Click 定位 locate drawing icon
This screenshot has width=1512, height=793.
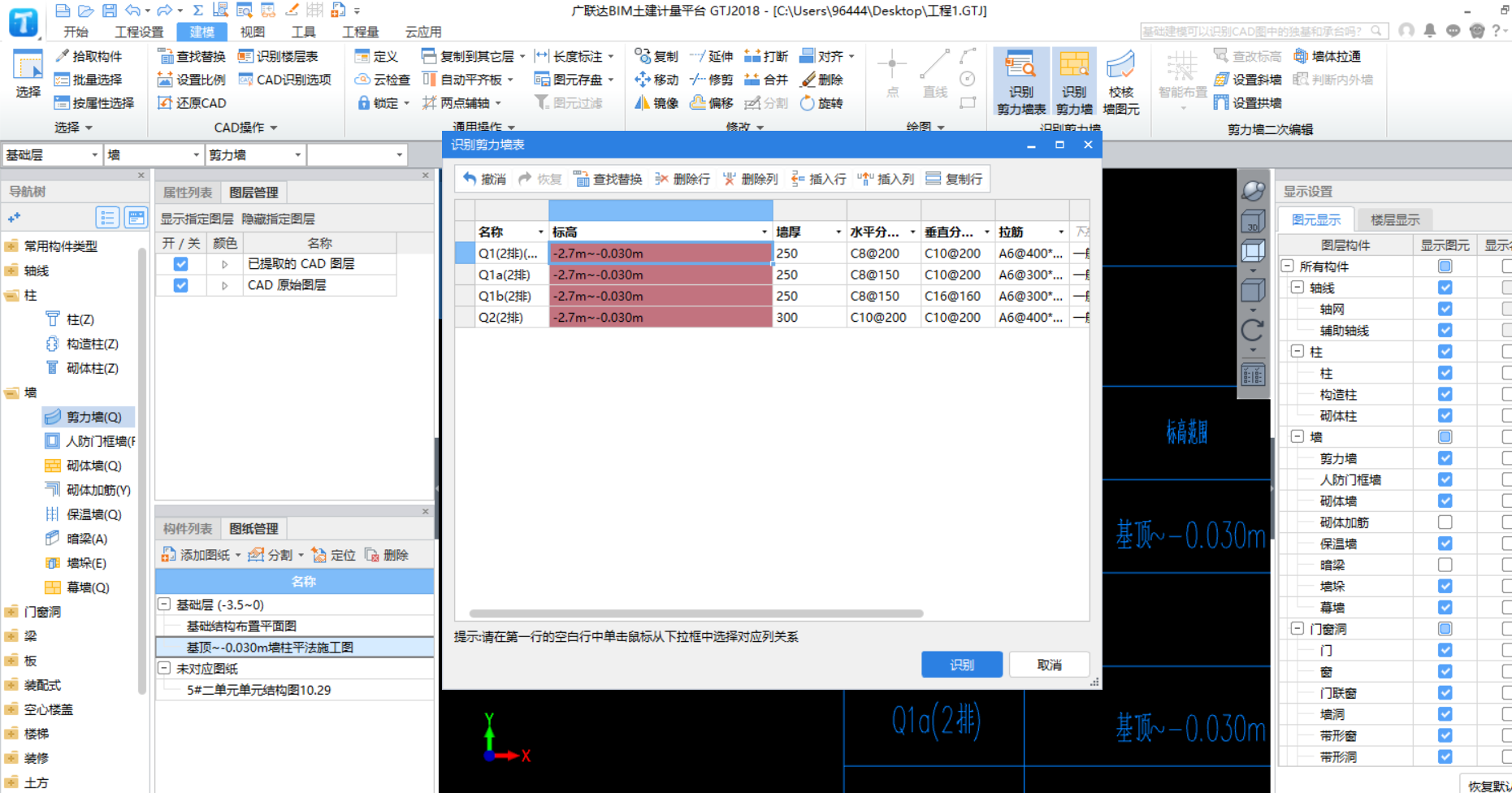(334, 555)
